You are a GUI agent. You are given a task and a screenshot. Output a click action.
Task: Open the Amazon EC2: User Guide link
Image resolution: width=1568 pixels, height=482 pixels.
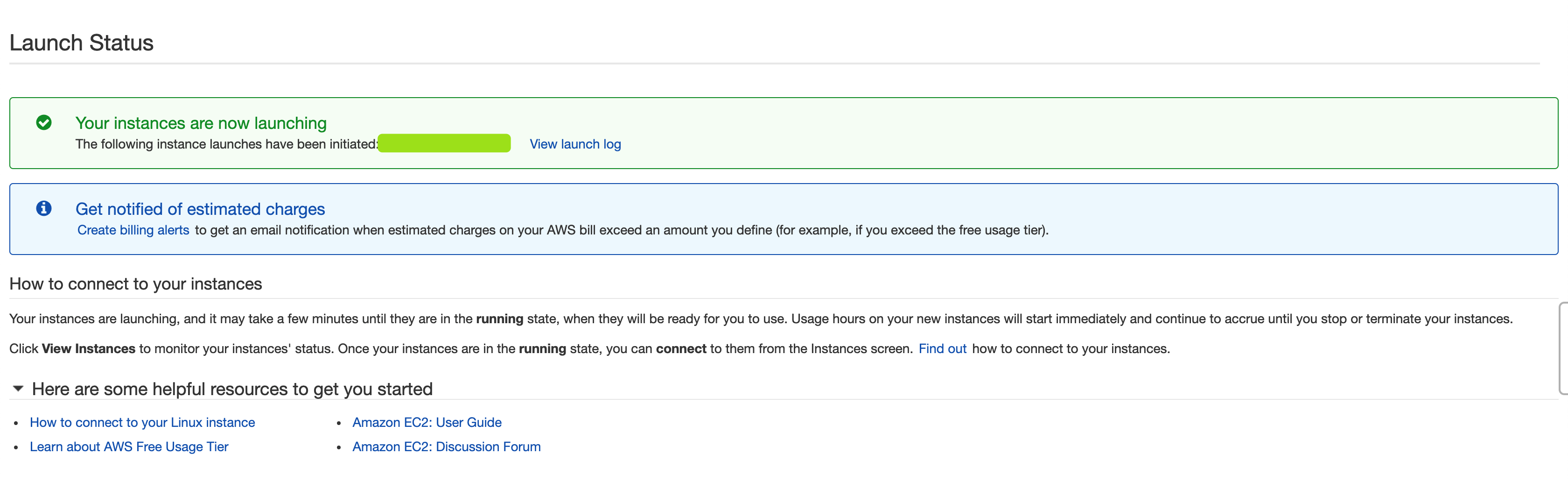point(427,422)
